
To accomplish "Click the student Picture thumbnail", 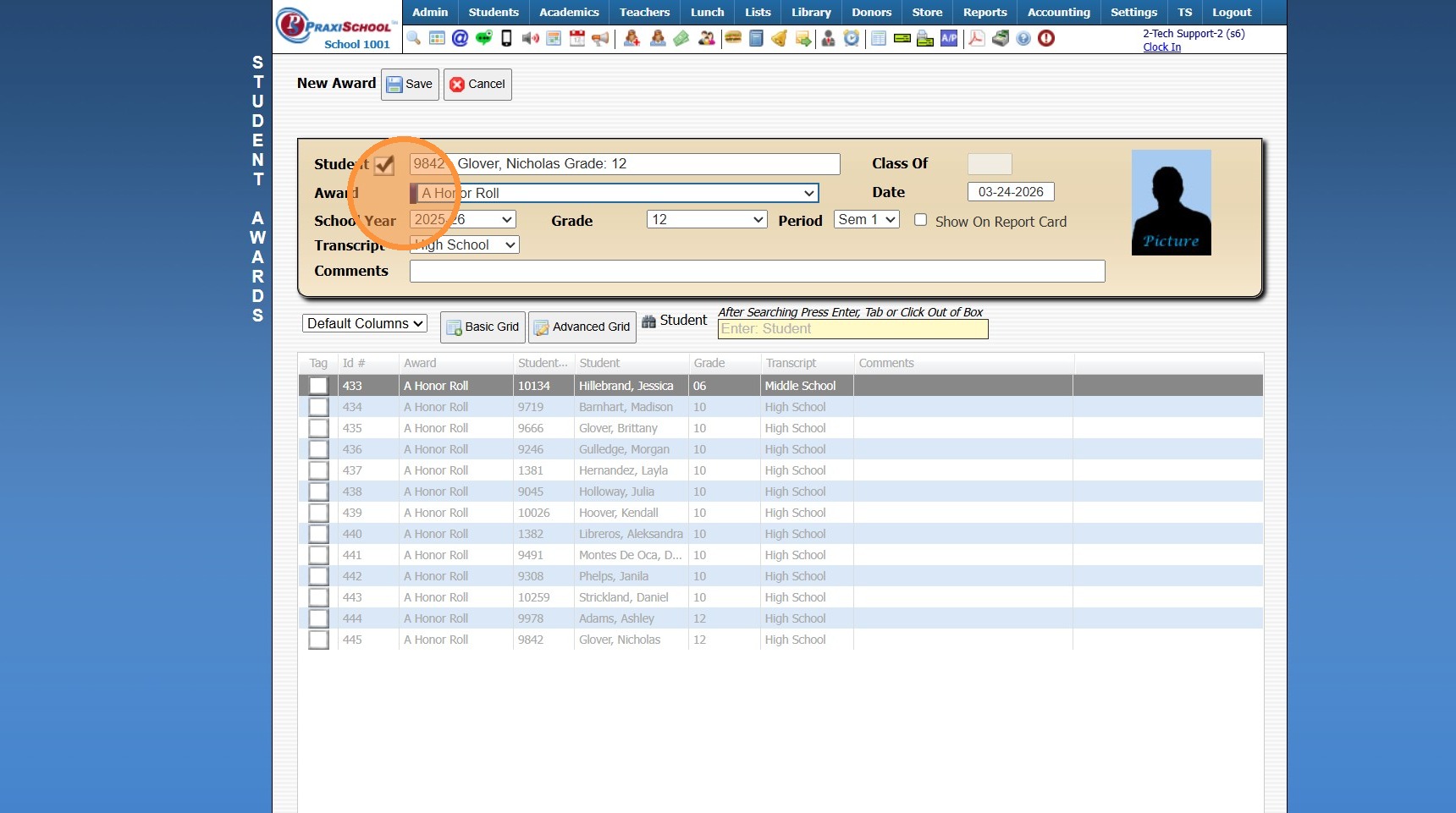I will pyautogui.click(x=1171, y=203).
